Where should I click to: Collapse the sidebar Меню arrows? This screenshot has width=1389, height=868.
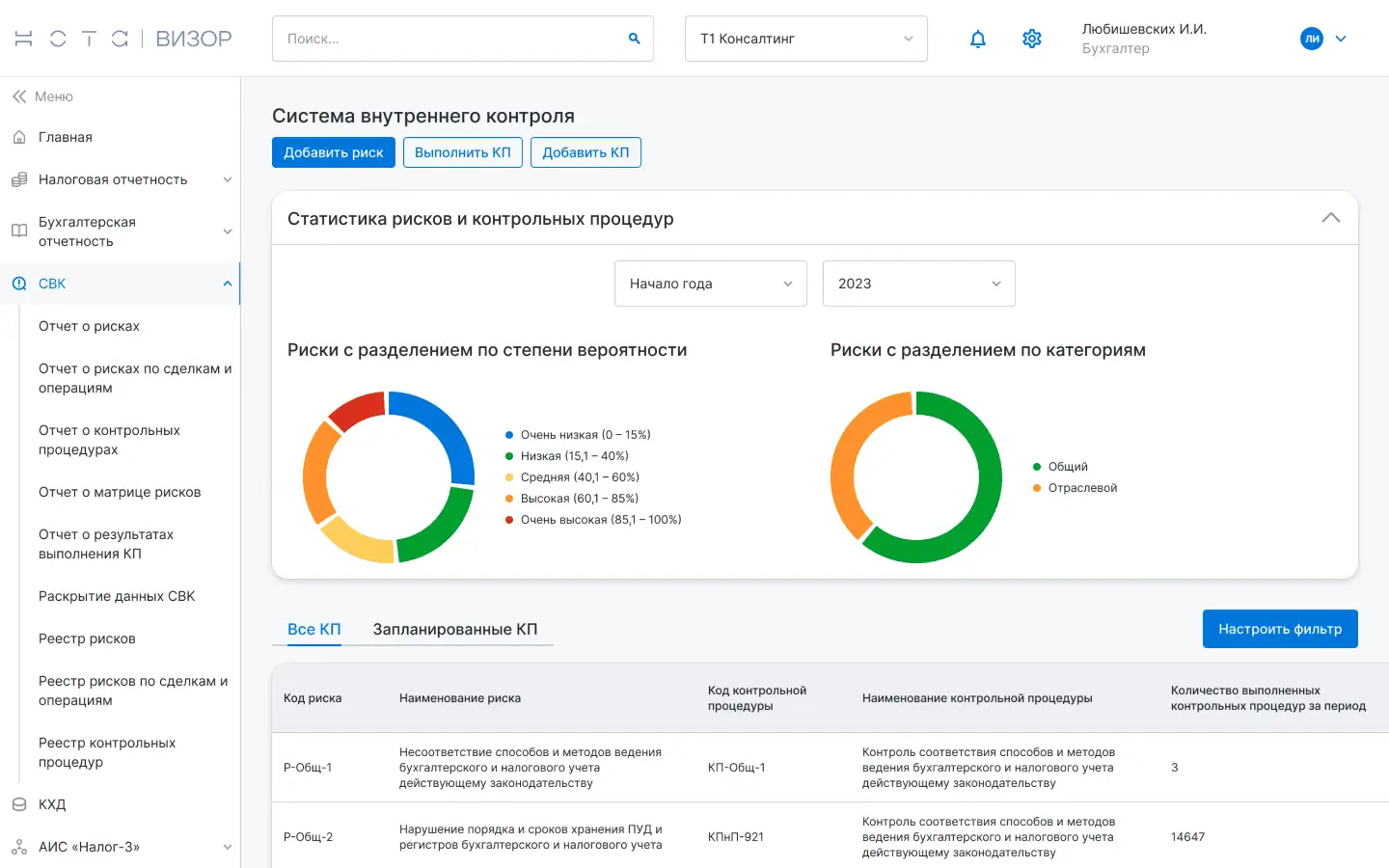[19, 96]
